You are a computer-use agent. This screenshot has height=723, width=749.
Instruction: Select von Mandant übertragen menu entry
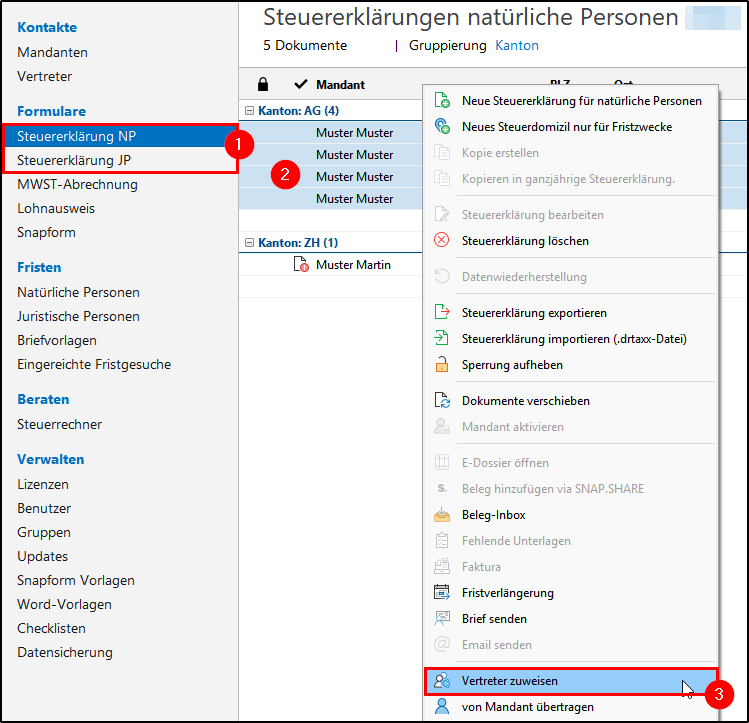[527, 707]
